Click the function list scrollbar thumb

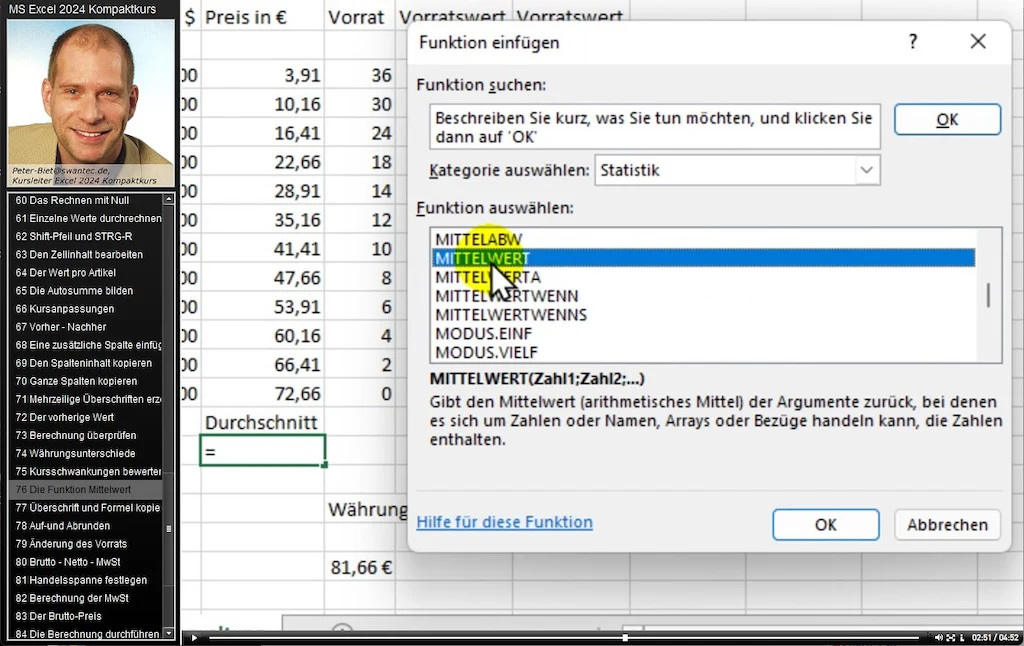point(988,295)
